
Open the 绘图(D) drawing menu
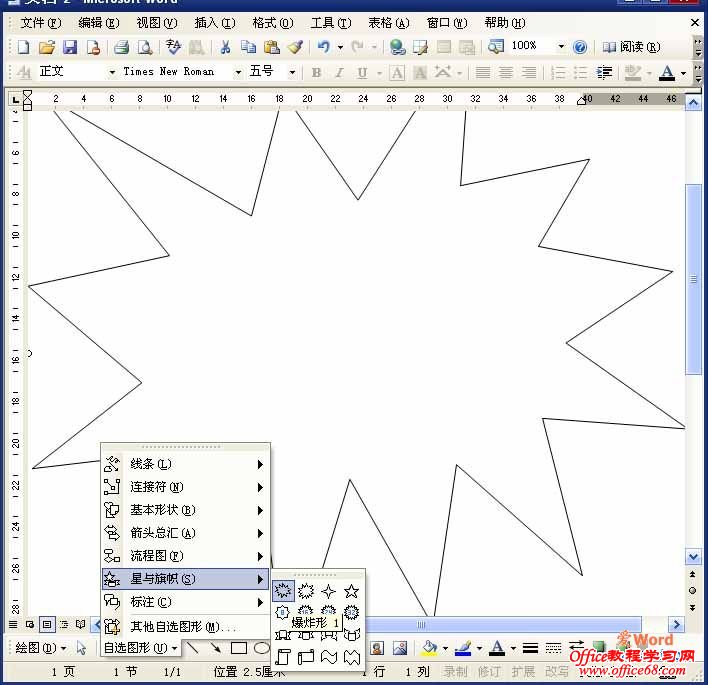[x=40, y=648]
